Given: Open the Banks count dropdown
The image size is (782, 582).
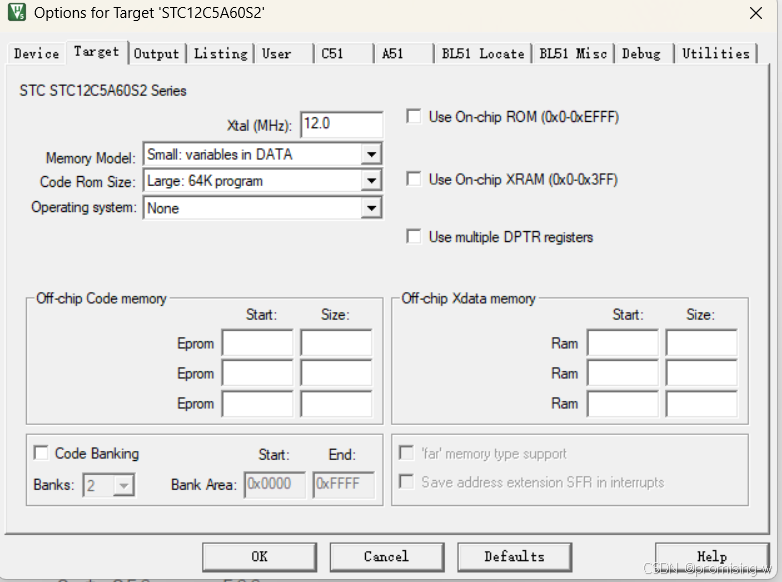Looking at the screenshot, I should click(124, 485).
